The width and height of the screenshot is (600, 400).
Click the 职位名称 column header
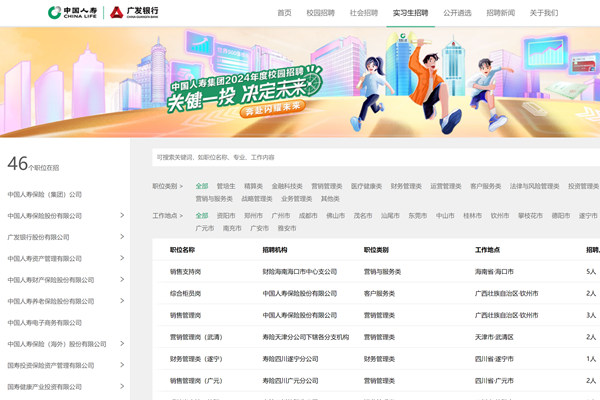[x=183, y=250]
